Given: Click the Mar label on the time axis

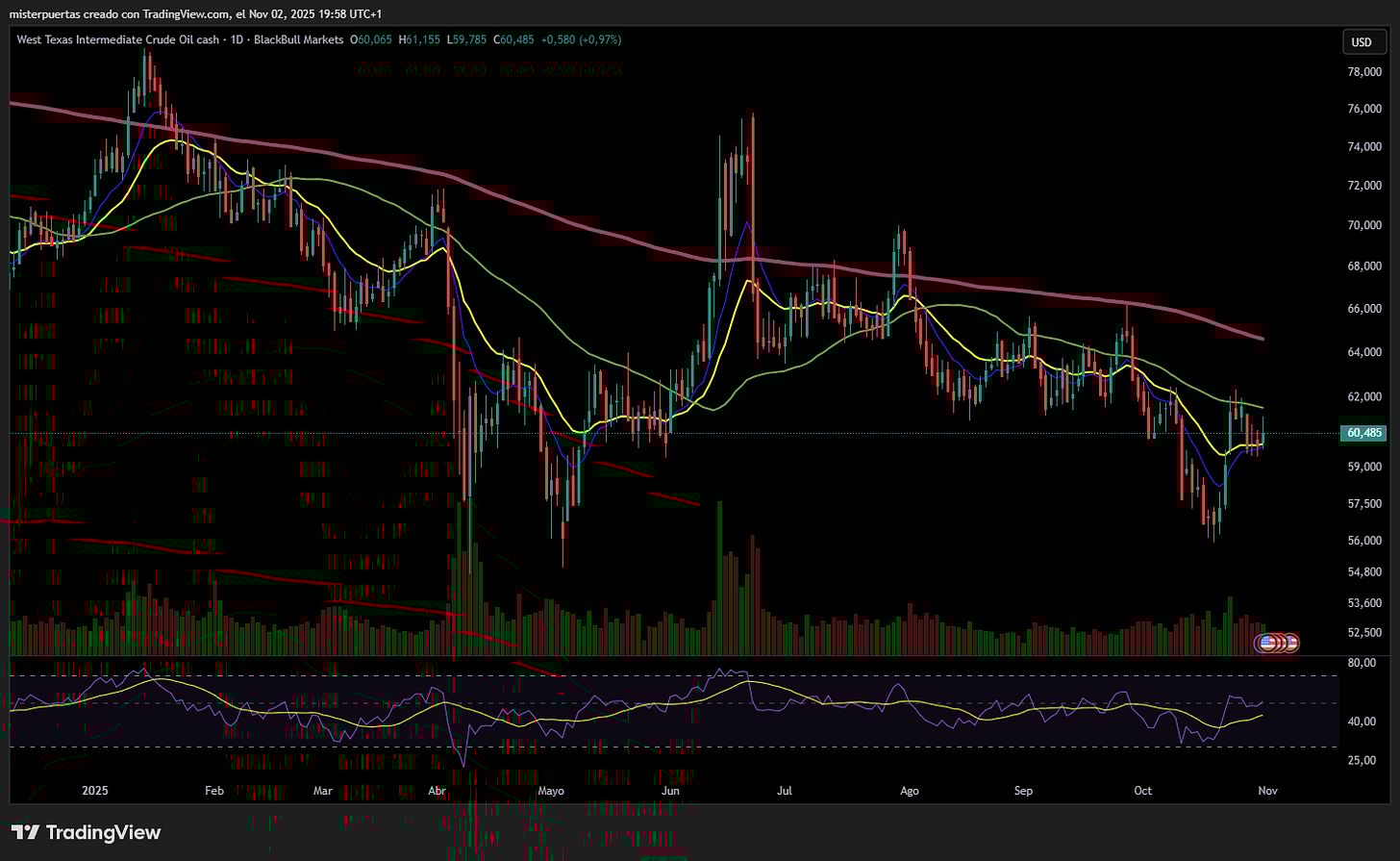Looking at the screenshot, I should (x=323, y=791).
